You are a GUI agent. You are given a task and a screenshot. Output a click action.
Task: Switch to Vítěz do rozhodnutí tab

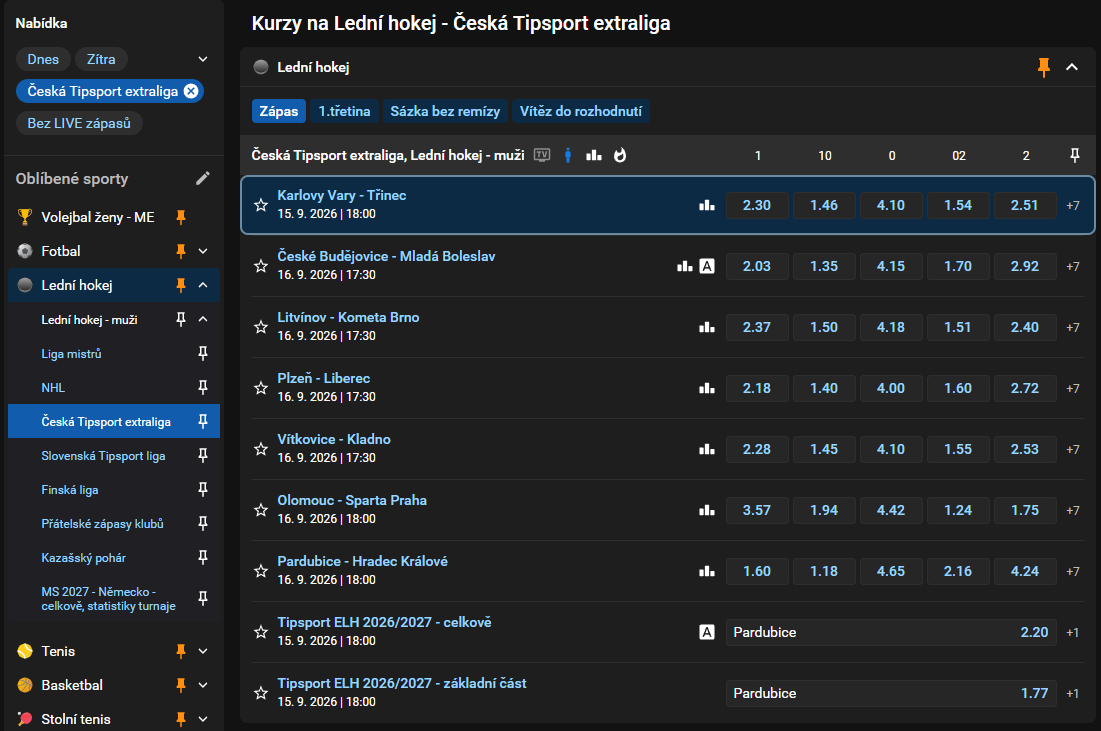(581, 111)
